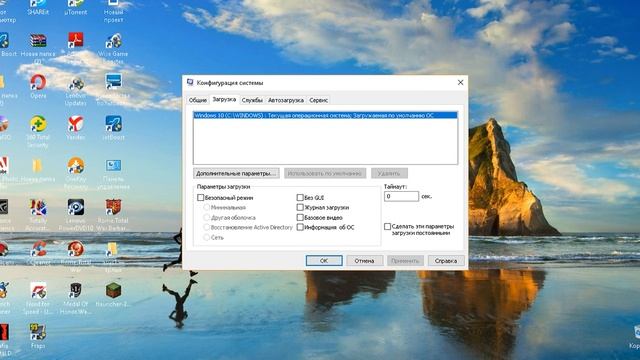This screenshot has width=640, height=360.
Task: Select the blue monitor shortcut beside Lenovo Updates
Action: point(113,82)
